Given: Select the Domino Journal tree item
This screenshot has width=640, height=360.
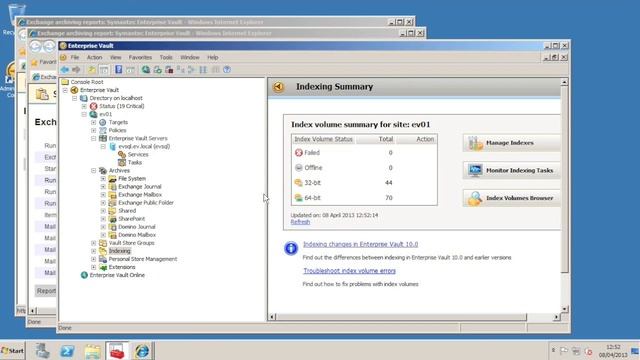Looking at the screenshot, I should pyautogui.click(x=137, y=227).
